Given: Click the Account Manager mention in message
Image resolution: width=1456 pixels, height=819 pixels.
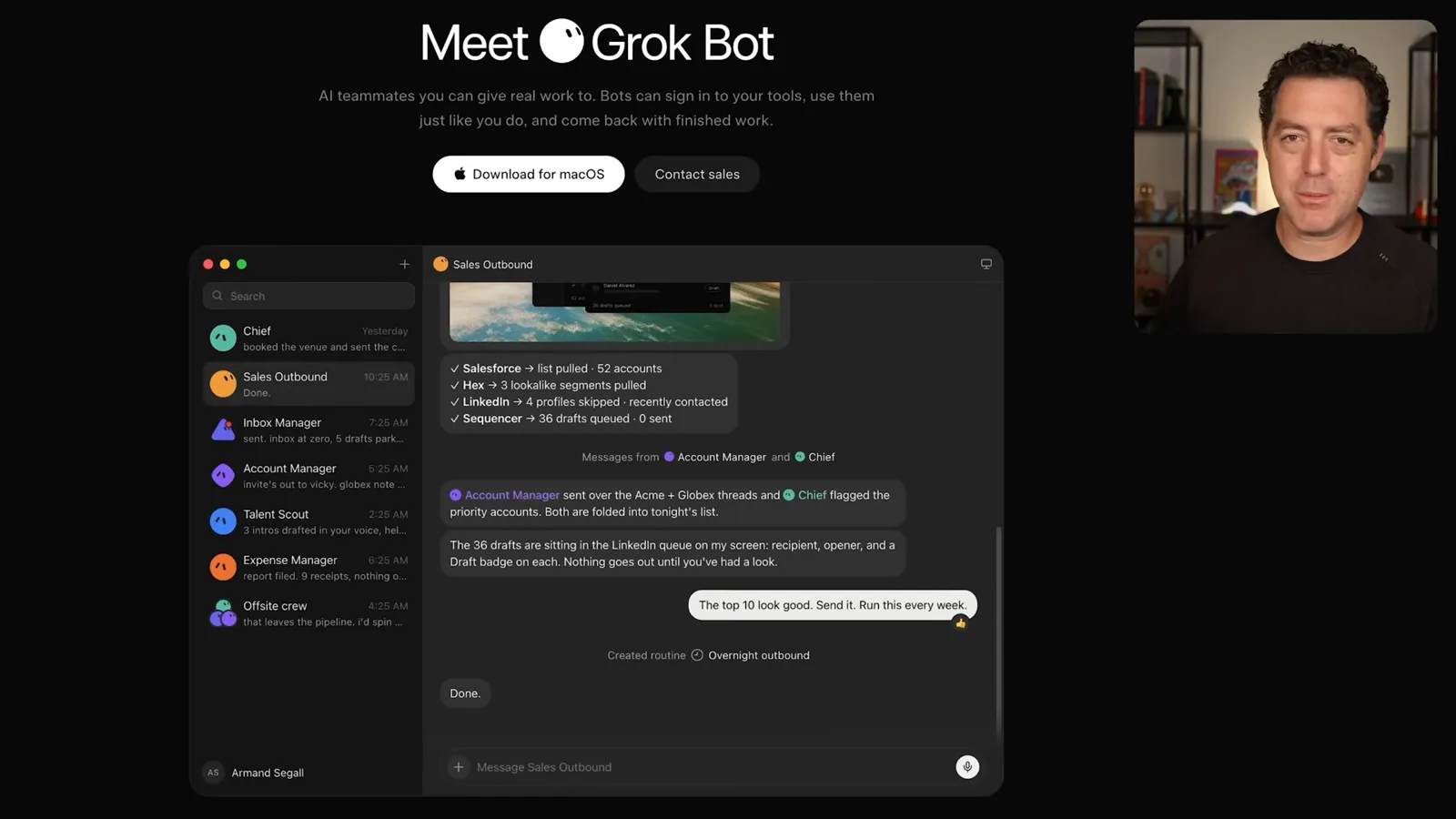Looking at the screenshot, I should [505, 495].
